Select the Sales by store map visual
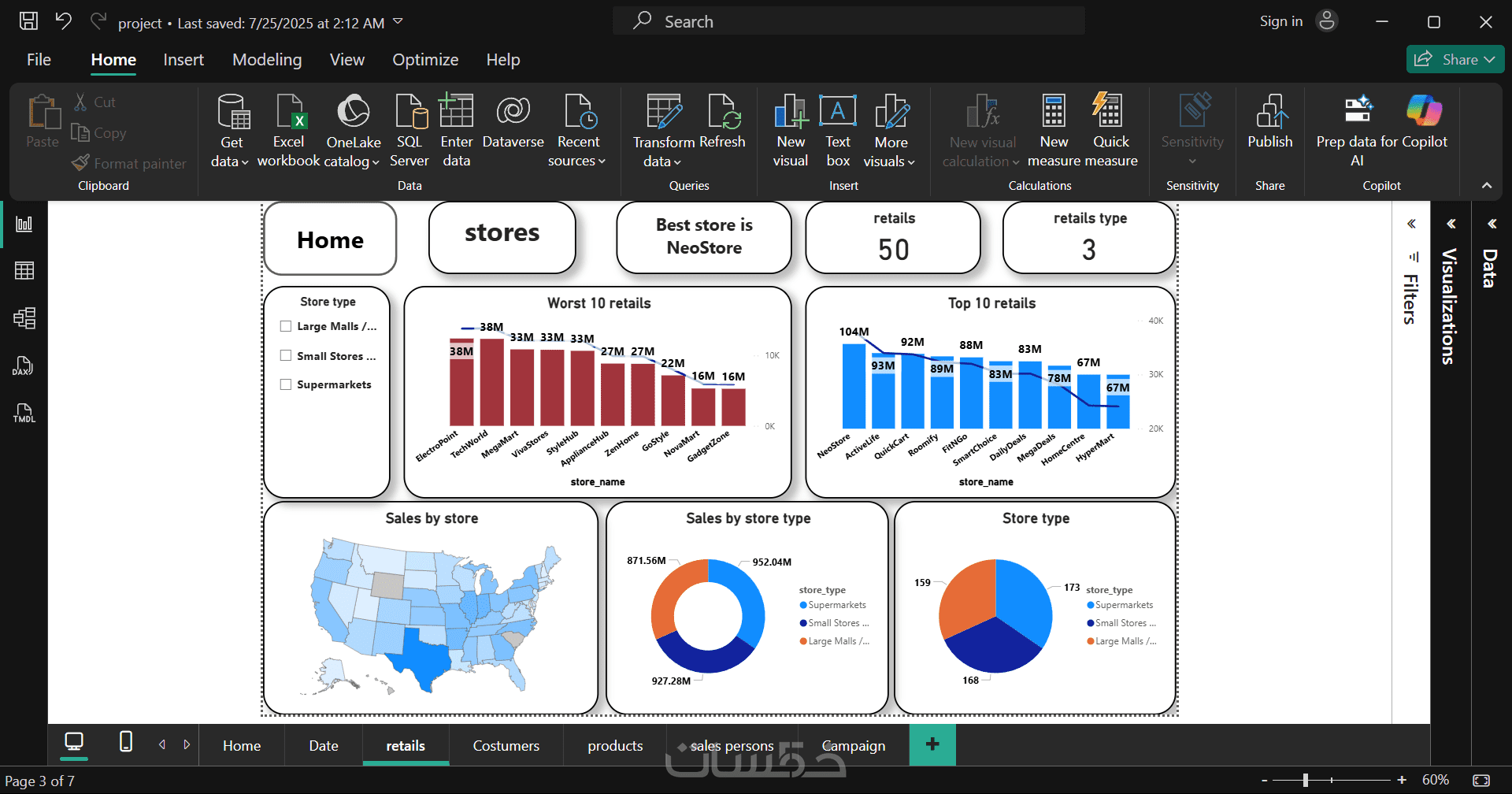 click(431, 608)
